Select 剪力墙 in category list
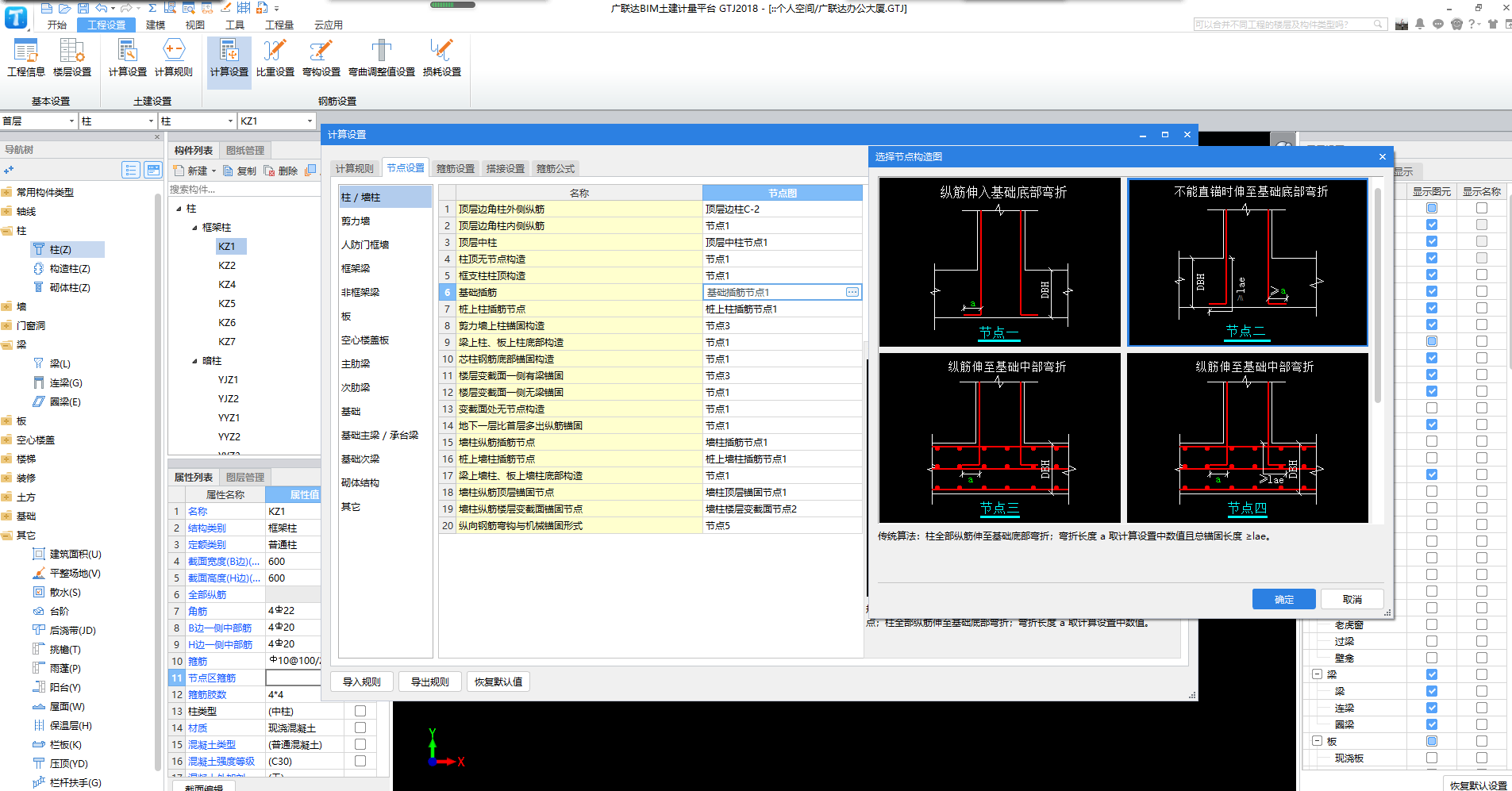The image size is (1512, 791). point(356,221)
